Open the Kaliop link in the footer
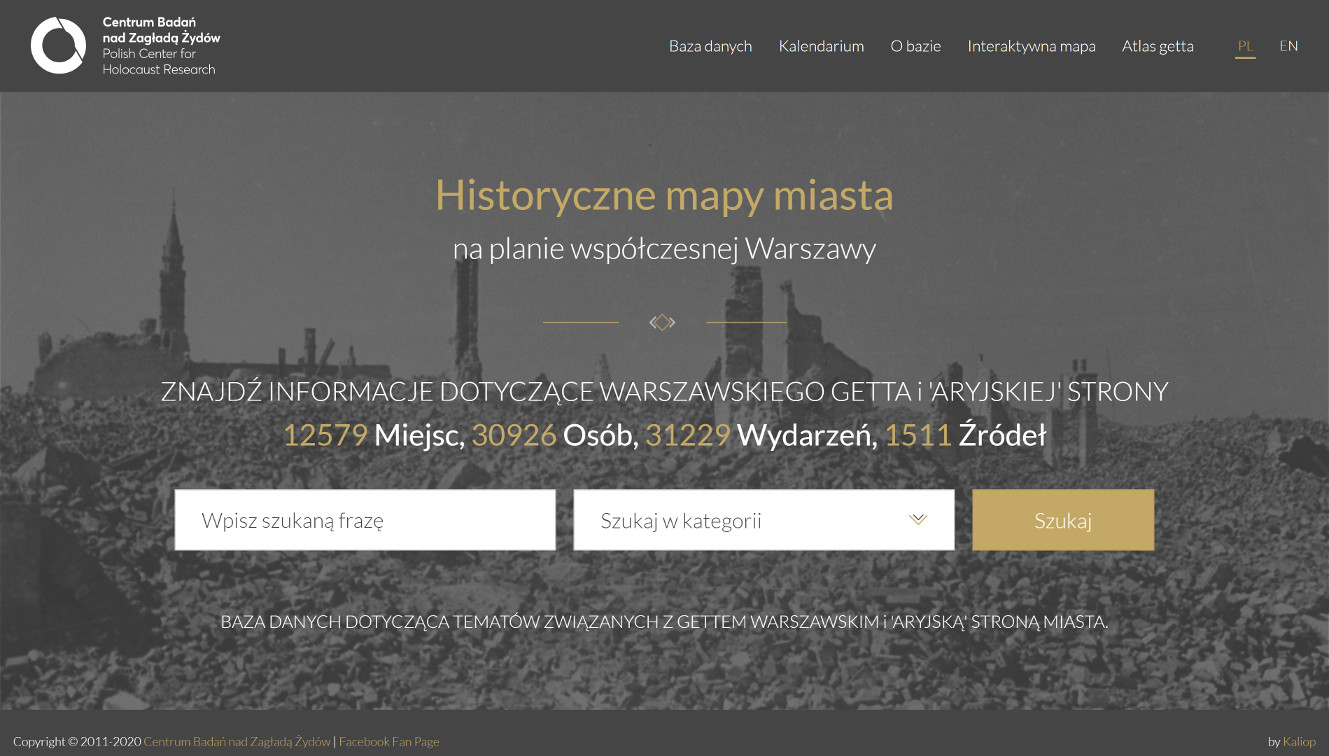 coord(1299,741)
